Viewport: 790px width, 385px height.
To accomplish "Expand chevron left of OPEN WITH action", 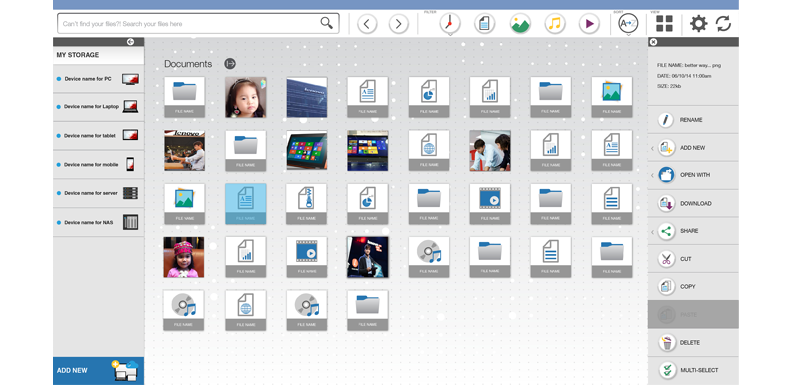I will tap(652, 175).
